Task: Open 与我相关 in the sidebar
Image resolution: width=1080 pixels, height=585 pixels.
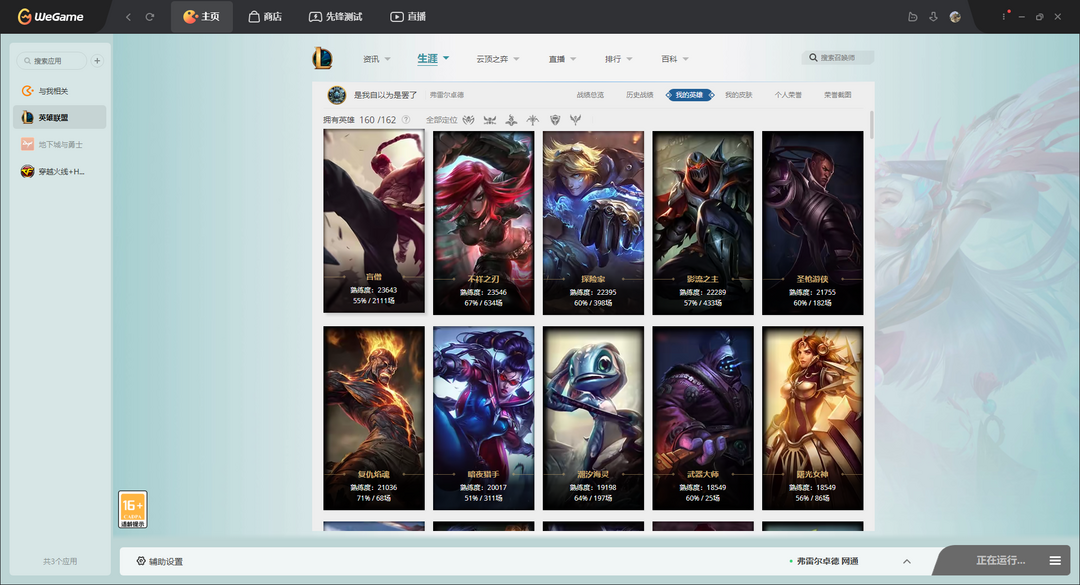Action: [60, 91]
